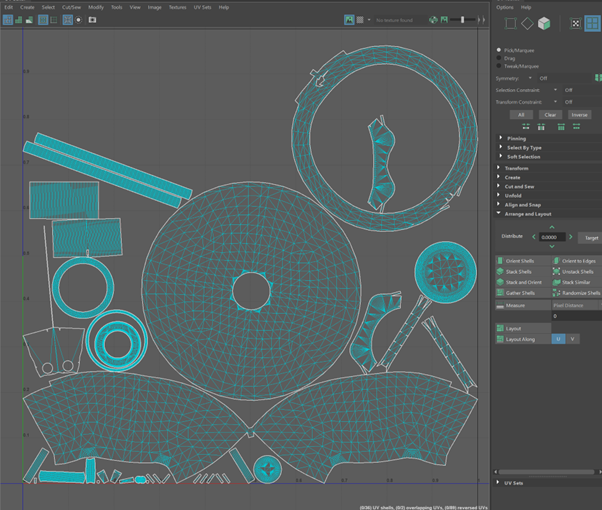Click the texture dimming slider in toolbar

coord(462,19)
